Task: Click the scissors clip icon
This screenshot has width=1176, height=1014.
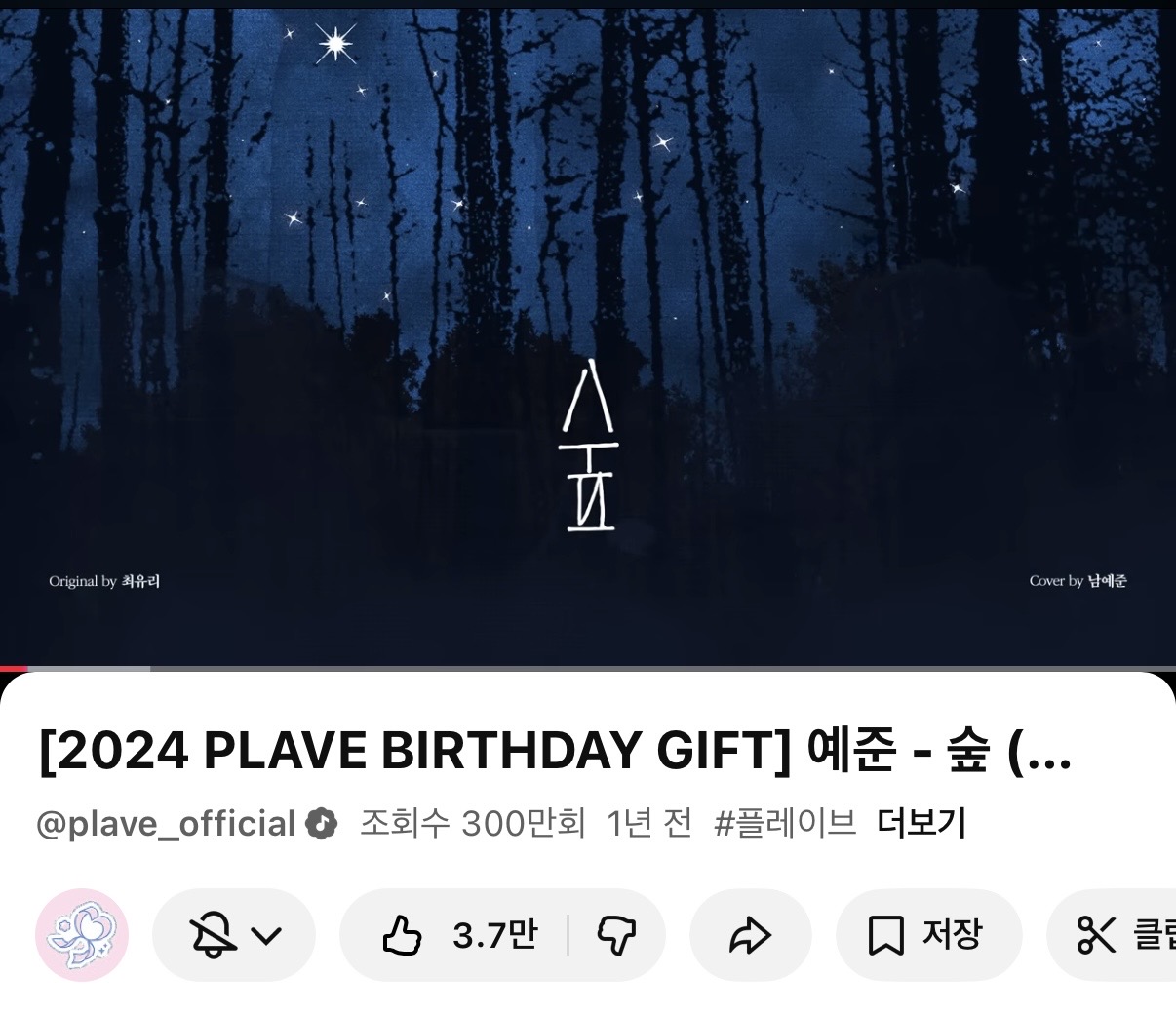Action: click(1096, 935)
